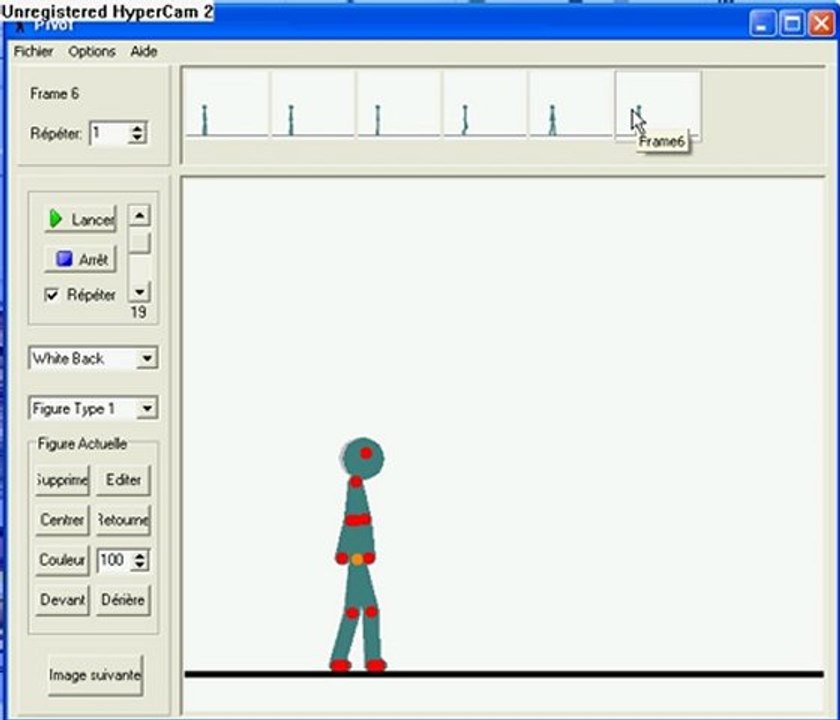Click the red head handle of the stickman
The width and height of the screenshot is (840, 720).
366,453
